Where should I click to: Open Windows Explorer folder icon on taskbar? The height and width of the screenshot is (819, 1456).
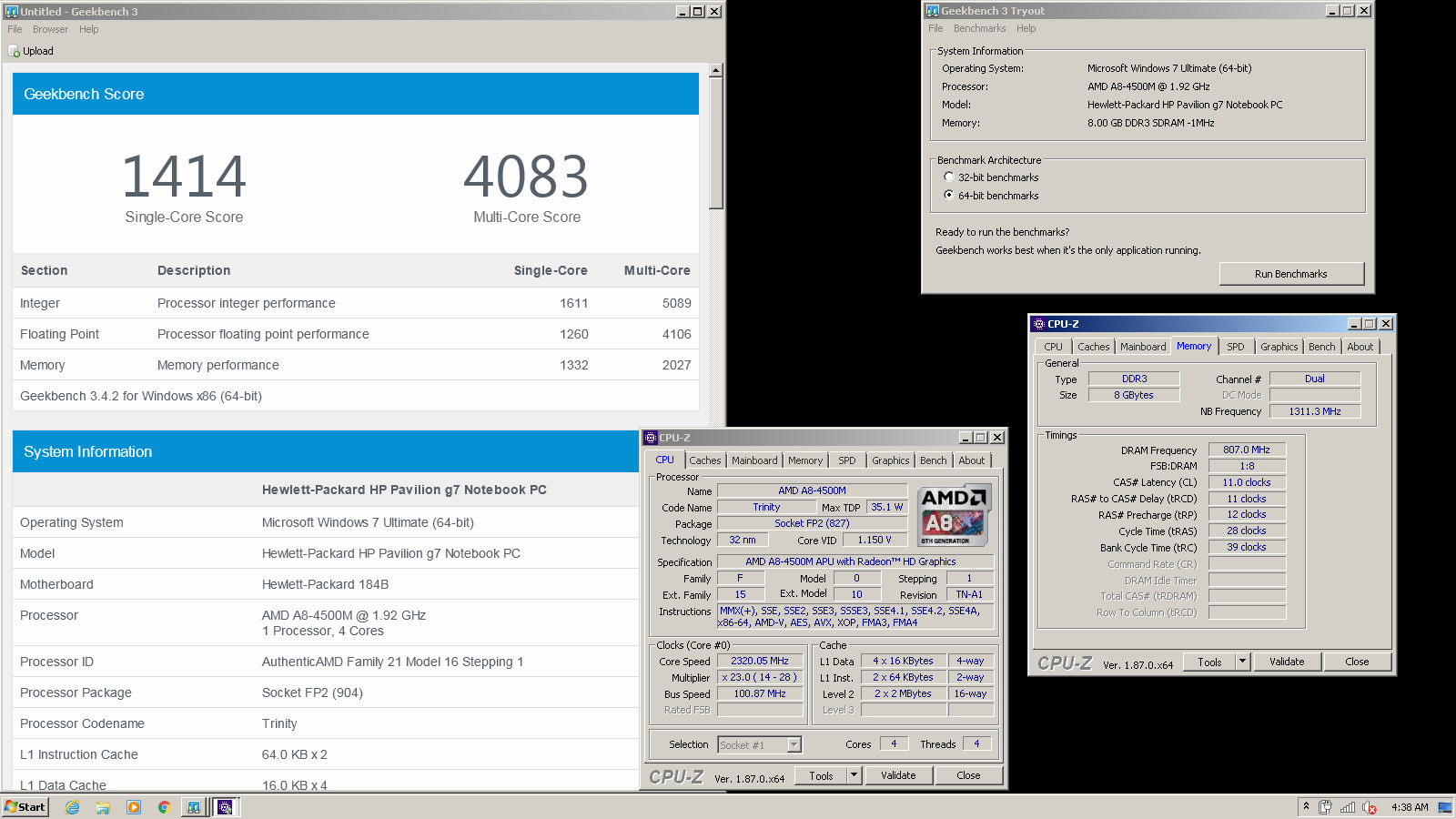pos(103,807)
